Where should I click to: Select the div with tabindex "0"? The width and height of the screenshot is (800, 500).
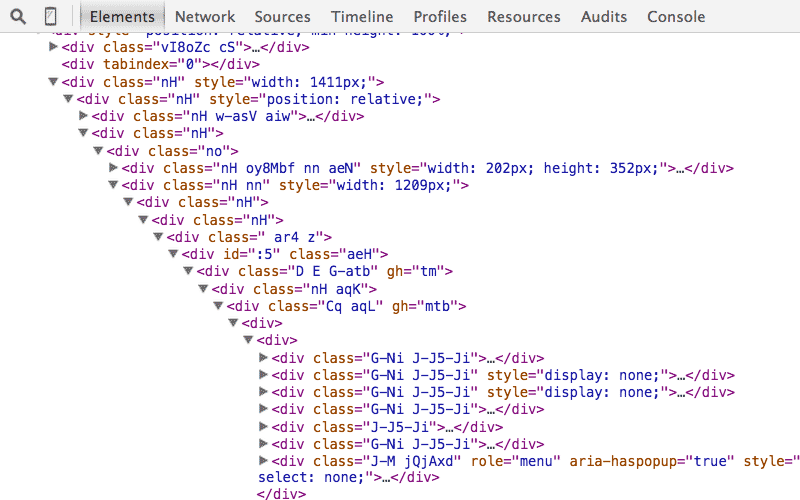139,64
